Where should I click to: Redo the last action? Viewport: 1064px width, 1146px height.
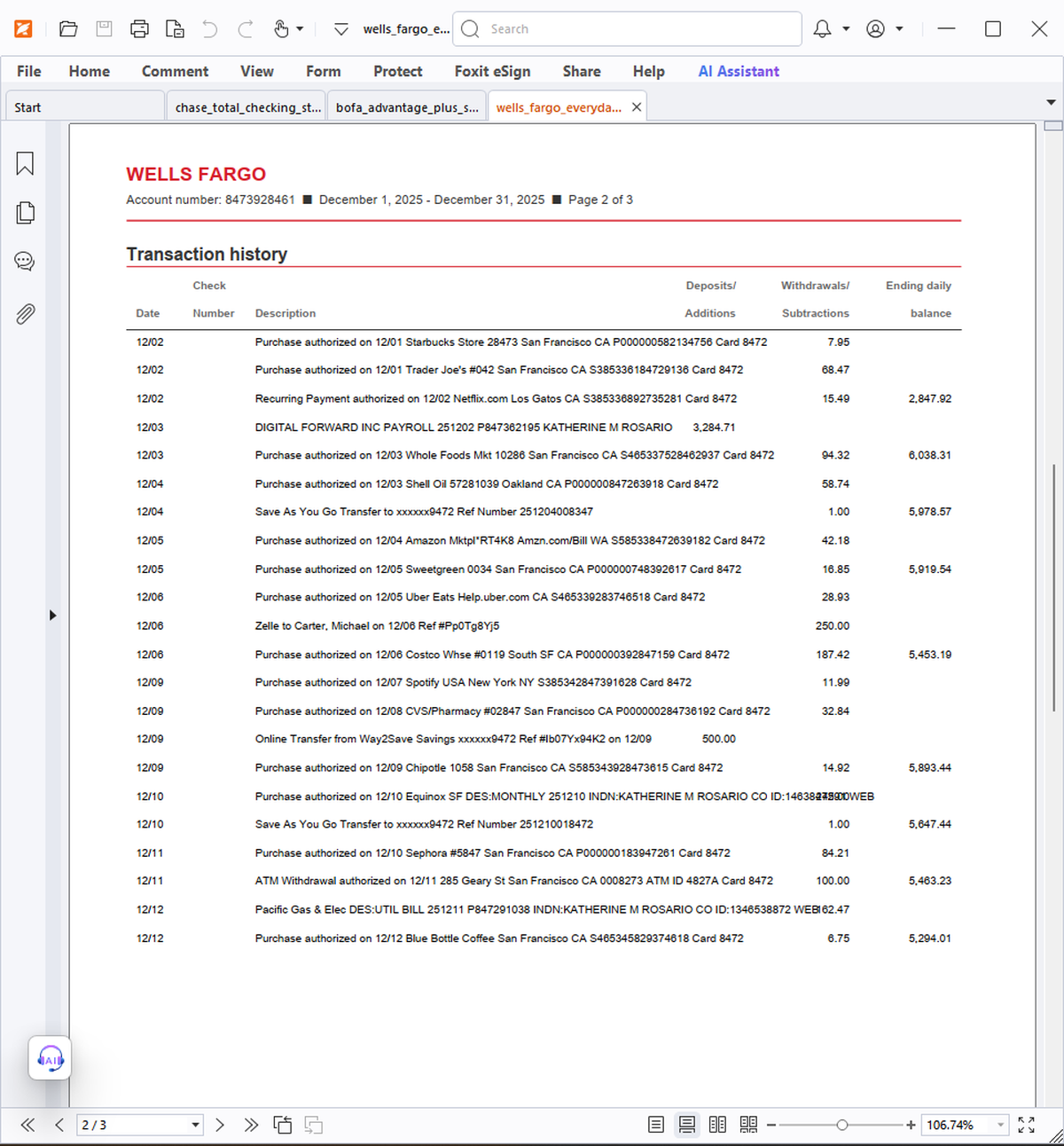(x=246, y=29)
